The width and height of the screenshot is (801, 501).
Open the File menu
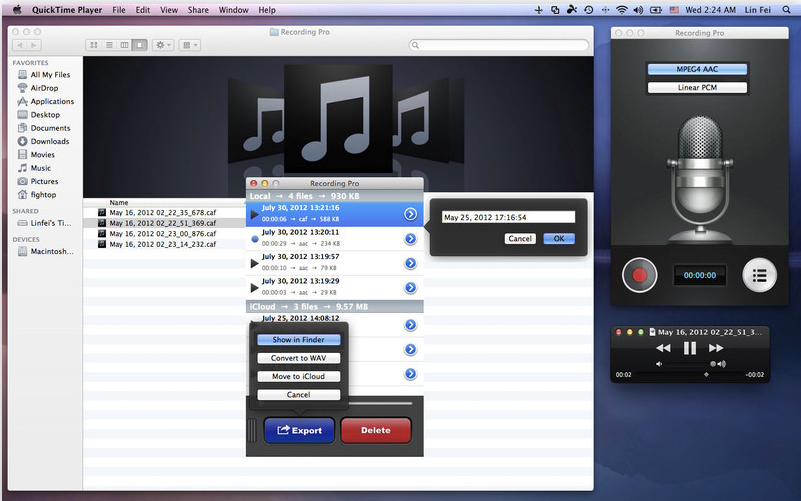click(x=119, y=10)
